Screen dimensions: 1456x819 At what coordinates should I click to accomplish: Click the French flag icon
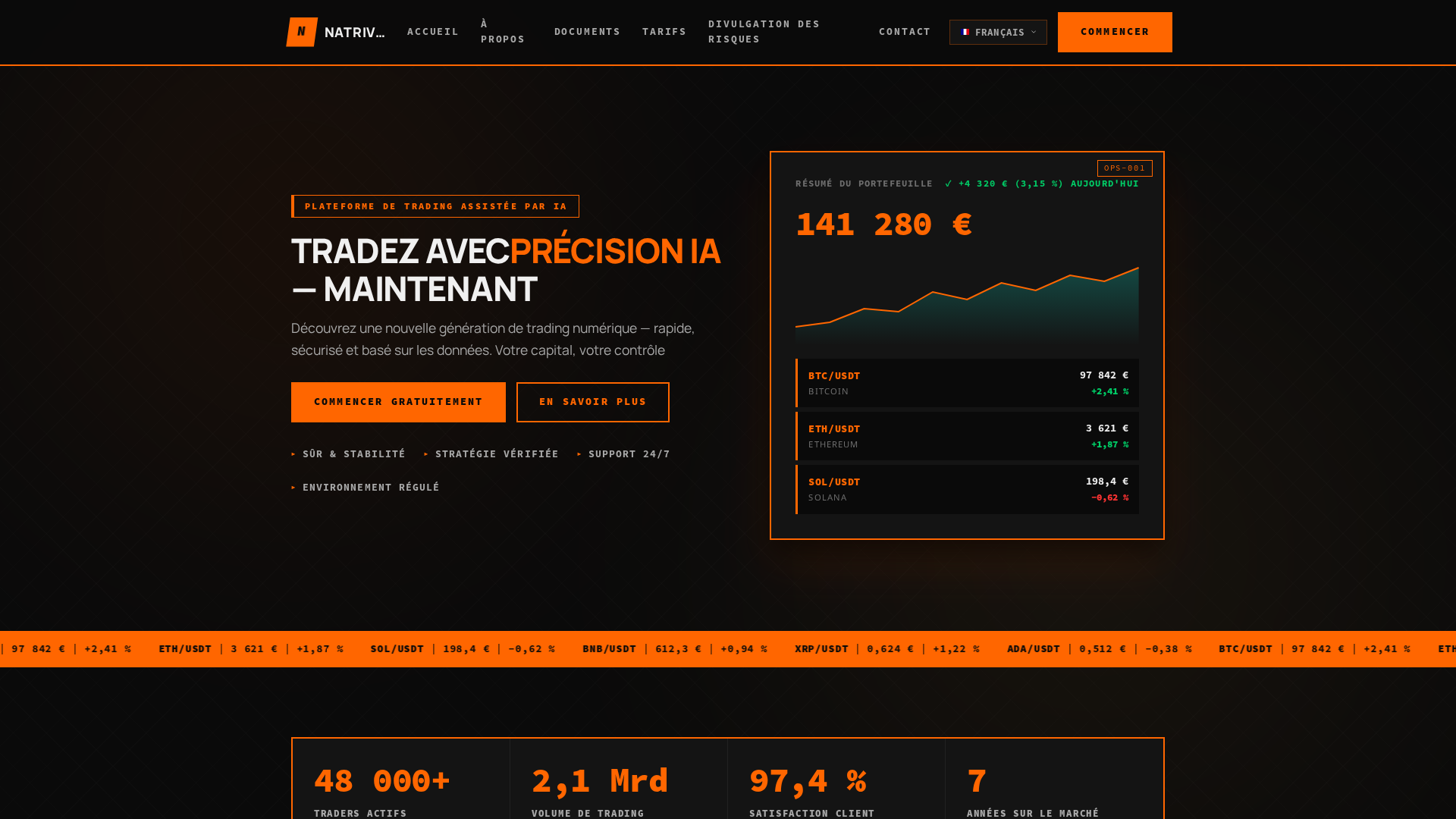tap(965, 32)
